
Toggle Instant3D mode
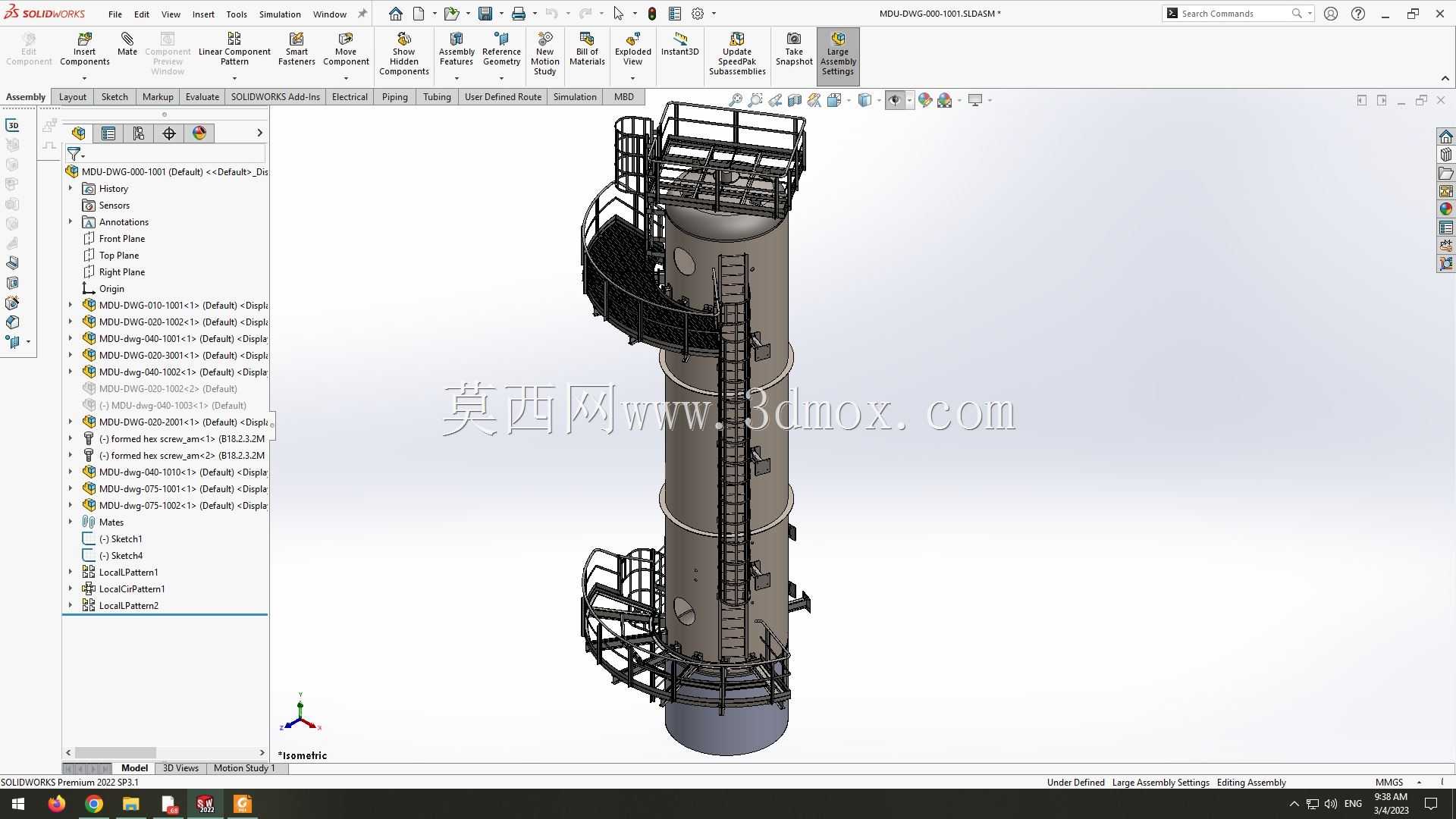(x=679, y=45)
